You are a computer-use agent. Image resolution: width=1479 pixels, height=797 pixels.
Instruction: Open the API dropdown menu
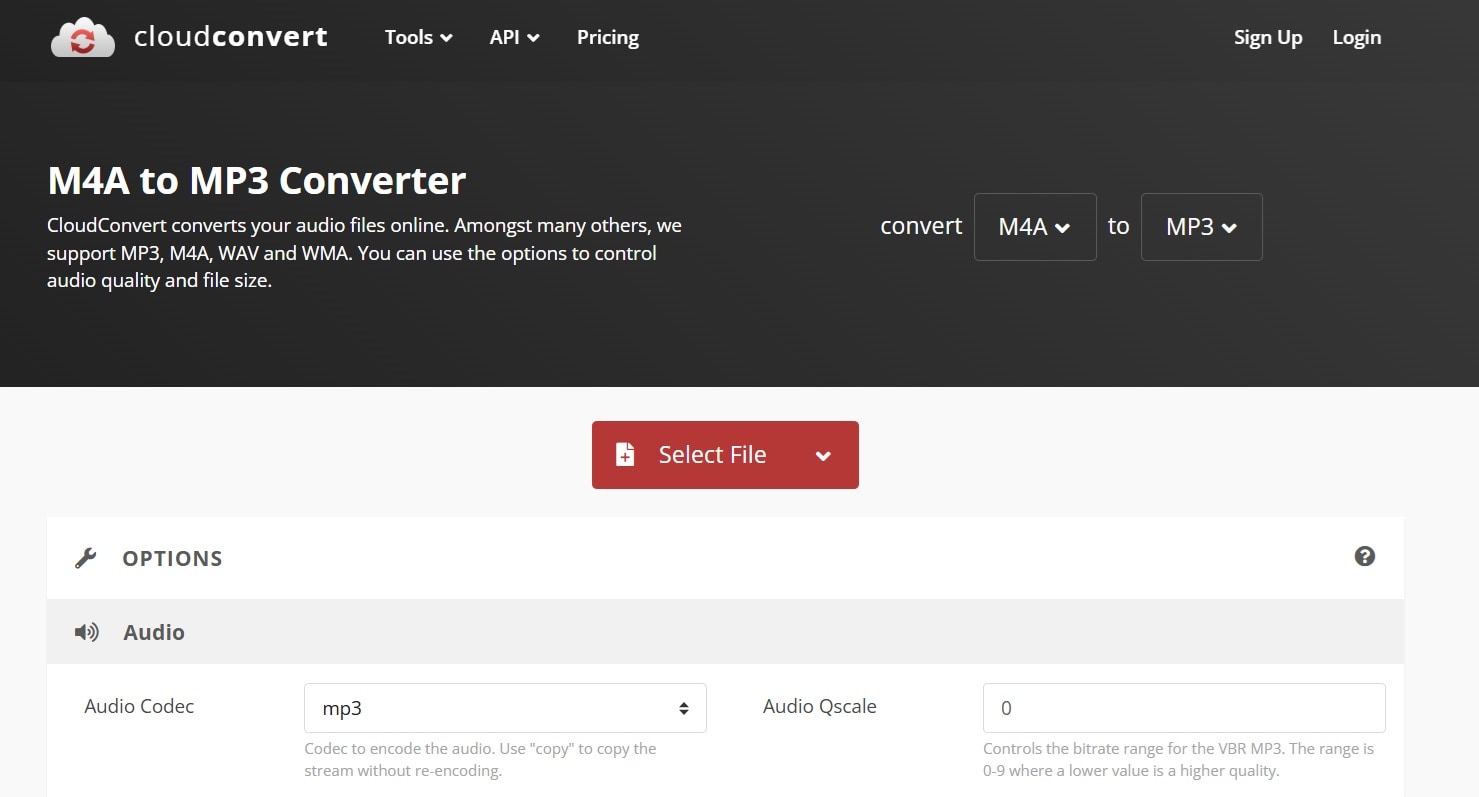[515, 37]
